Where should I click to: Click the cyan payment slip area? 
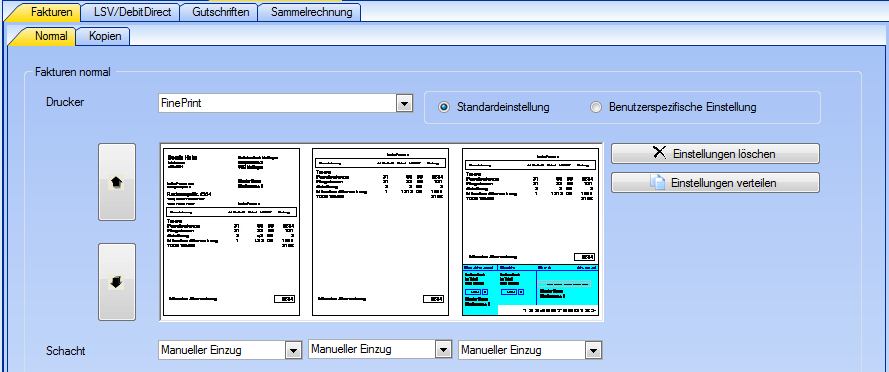coord(531,290)
